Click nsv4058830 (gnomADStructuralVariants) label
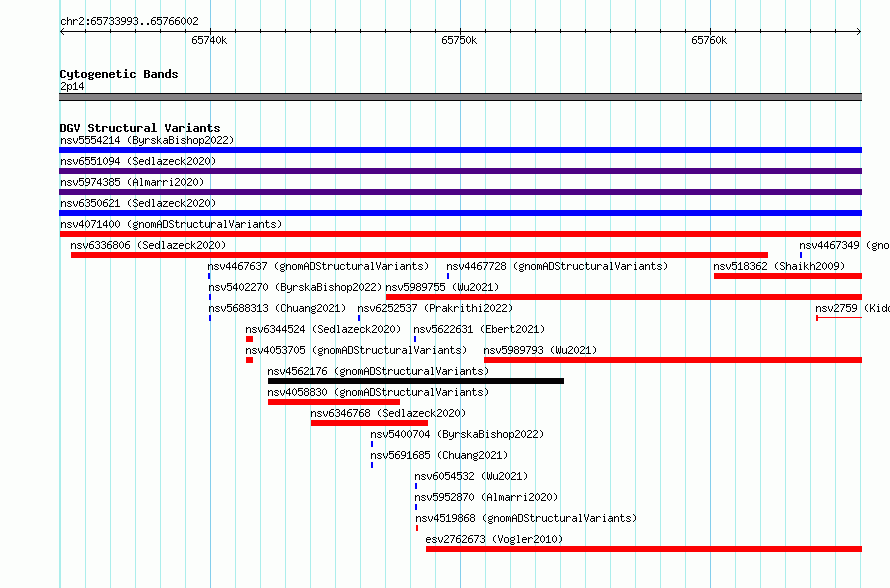Screen dimensions: 890x588 [378, 392]
